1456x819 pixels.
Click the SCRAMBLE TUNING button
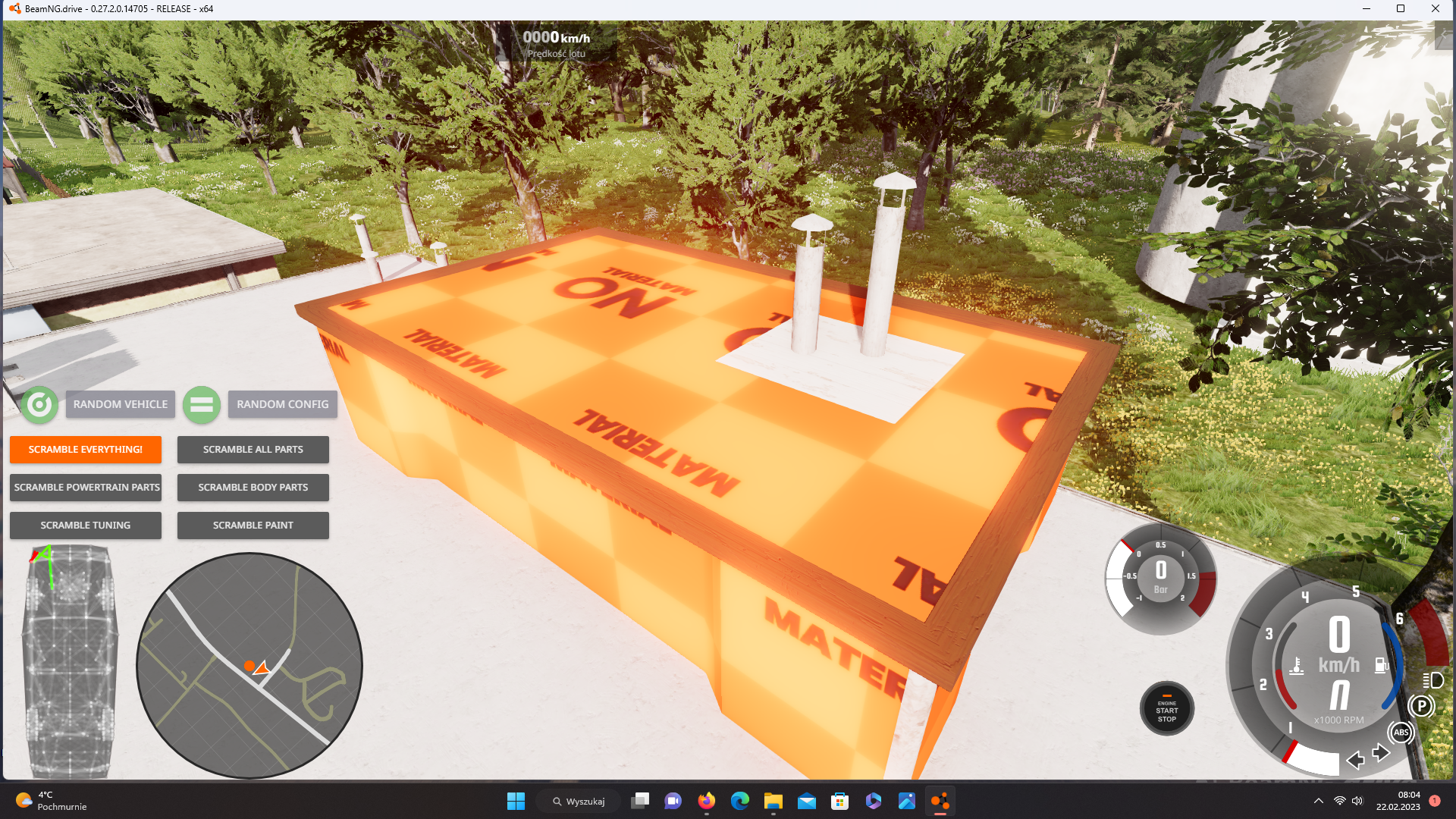(x=86, y=526)
